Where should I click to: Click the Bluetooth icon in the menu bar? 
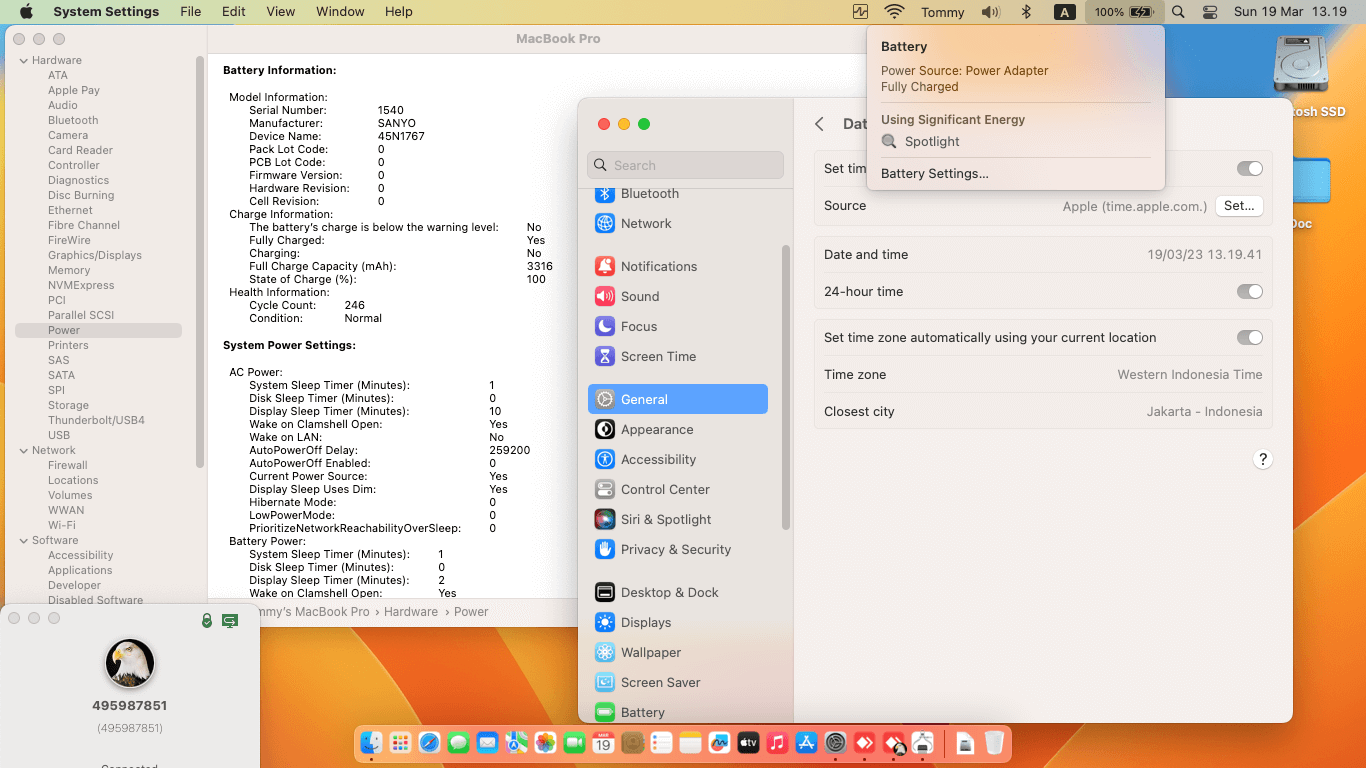point(1026,12)
